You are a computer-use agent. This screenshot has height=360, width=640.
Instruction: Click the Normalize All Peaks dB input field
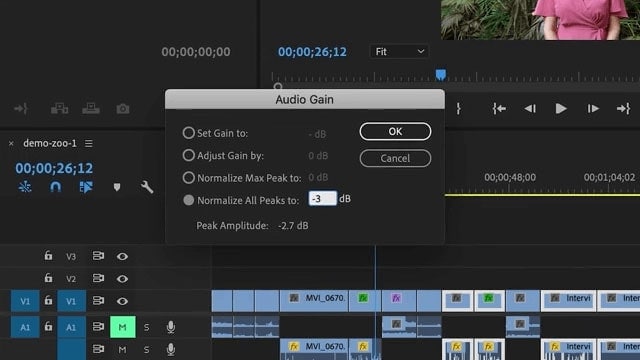coord(322,198)
